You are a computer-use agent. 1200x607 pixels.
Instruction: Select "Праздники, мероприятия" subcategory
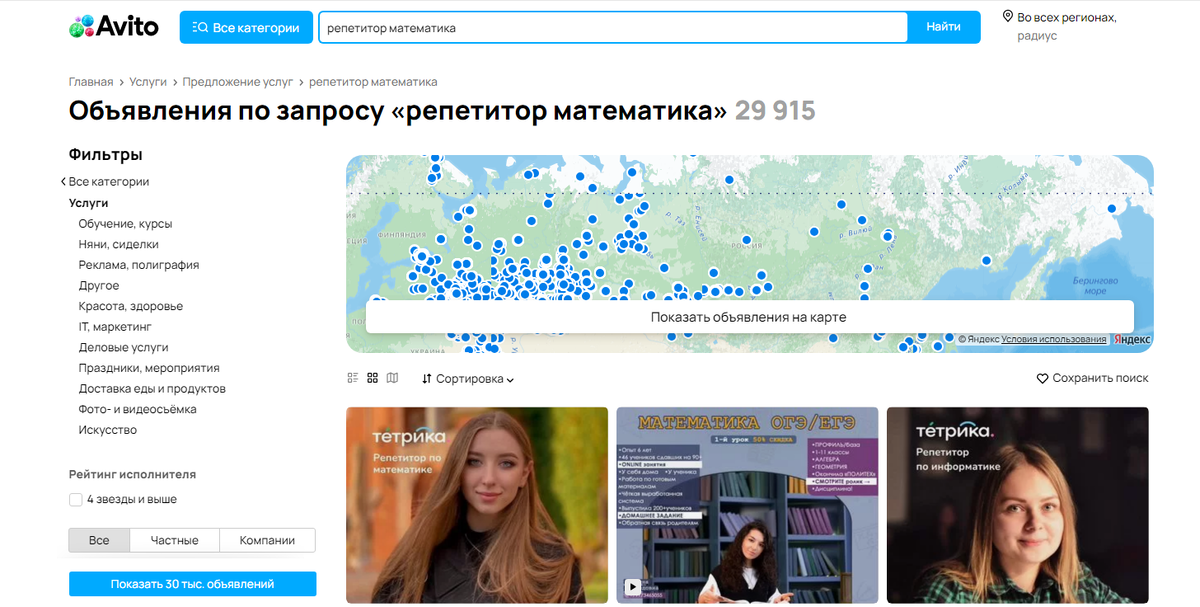coord(149,368)
